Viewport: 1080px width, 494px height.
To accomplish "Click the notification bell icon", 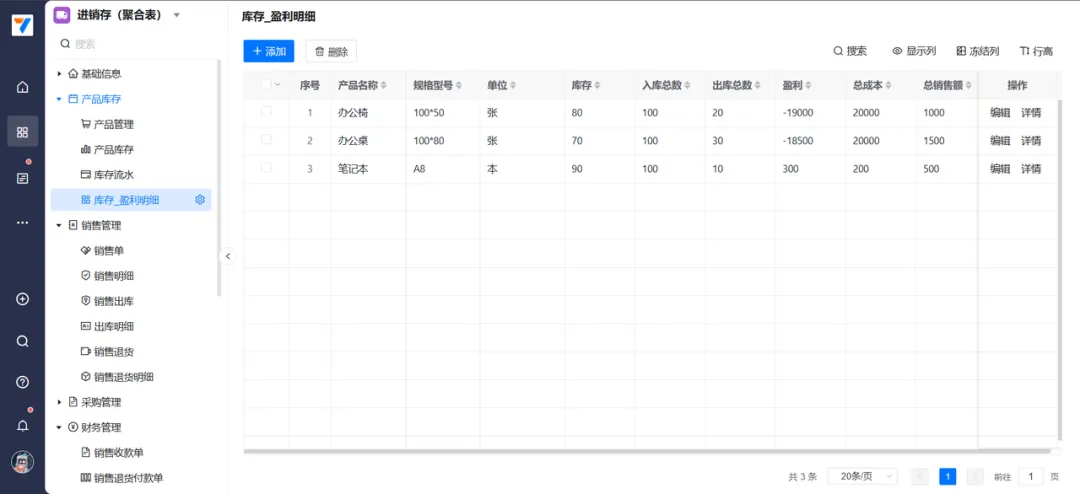I will [22, 425].
